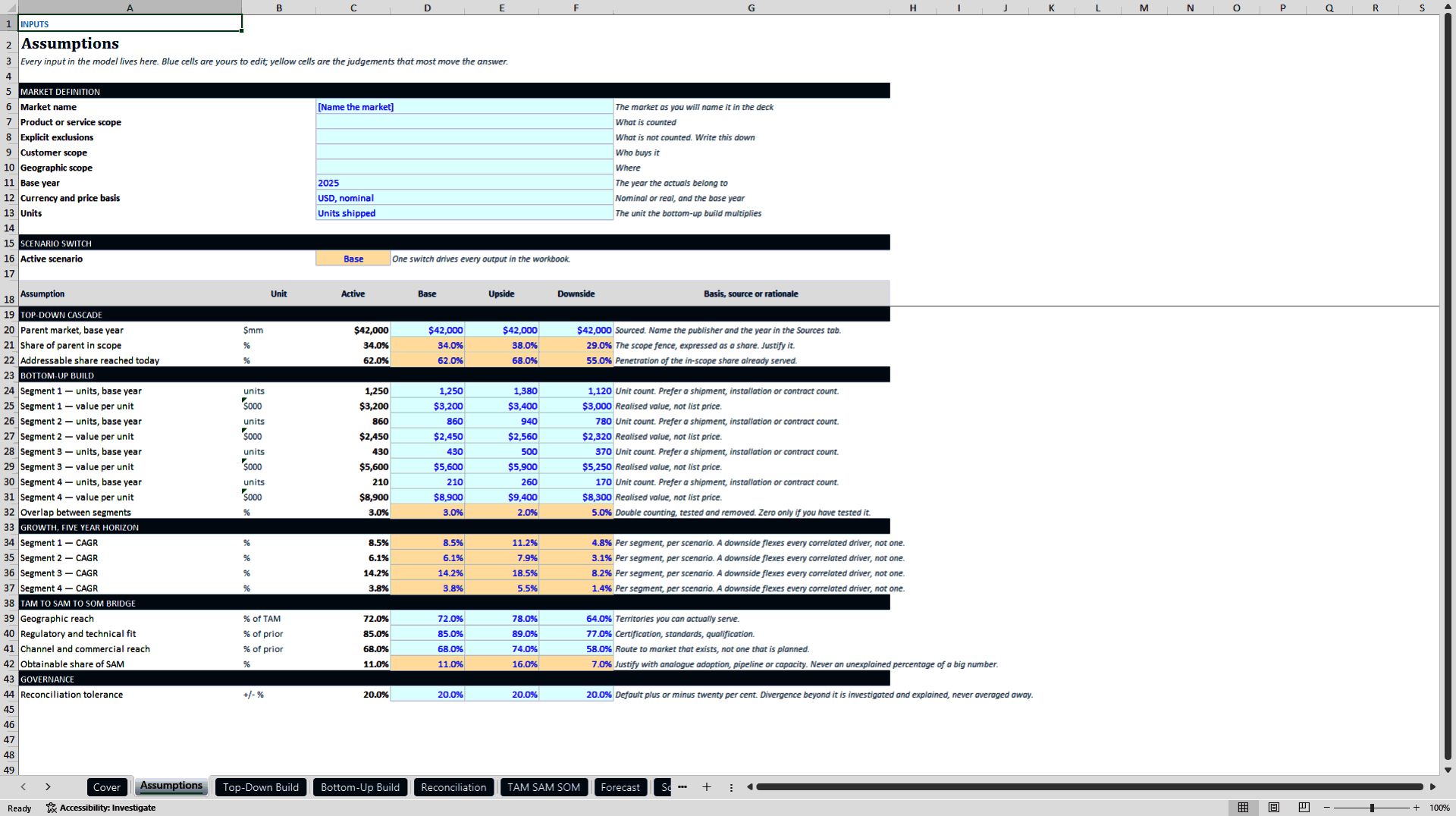Select Segment 4 base value $8,900
Viewport: 1456px width, 816px height.
click(428, 497)
